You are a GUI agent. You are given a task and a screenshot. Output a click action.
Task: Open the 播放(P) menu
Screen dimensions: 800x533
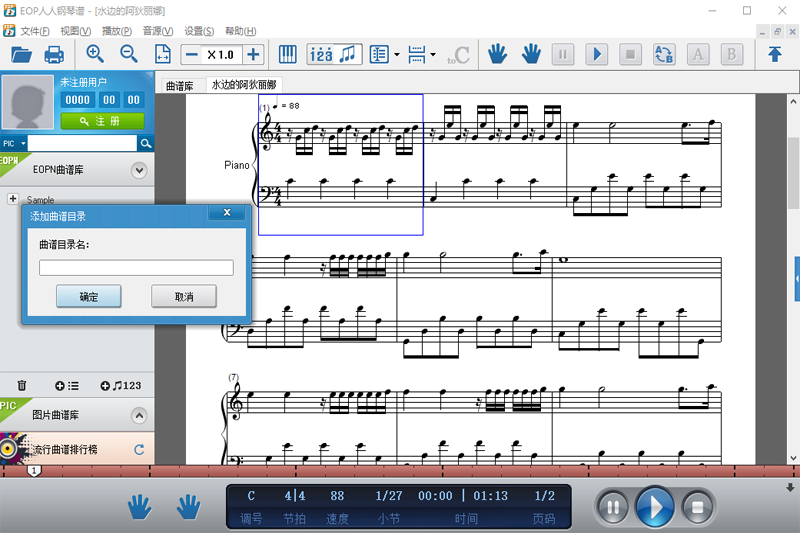[117, 31]
